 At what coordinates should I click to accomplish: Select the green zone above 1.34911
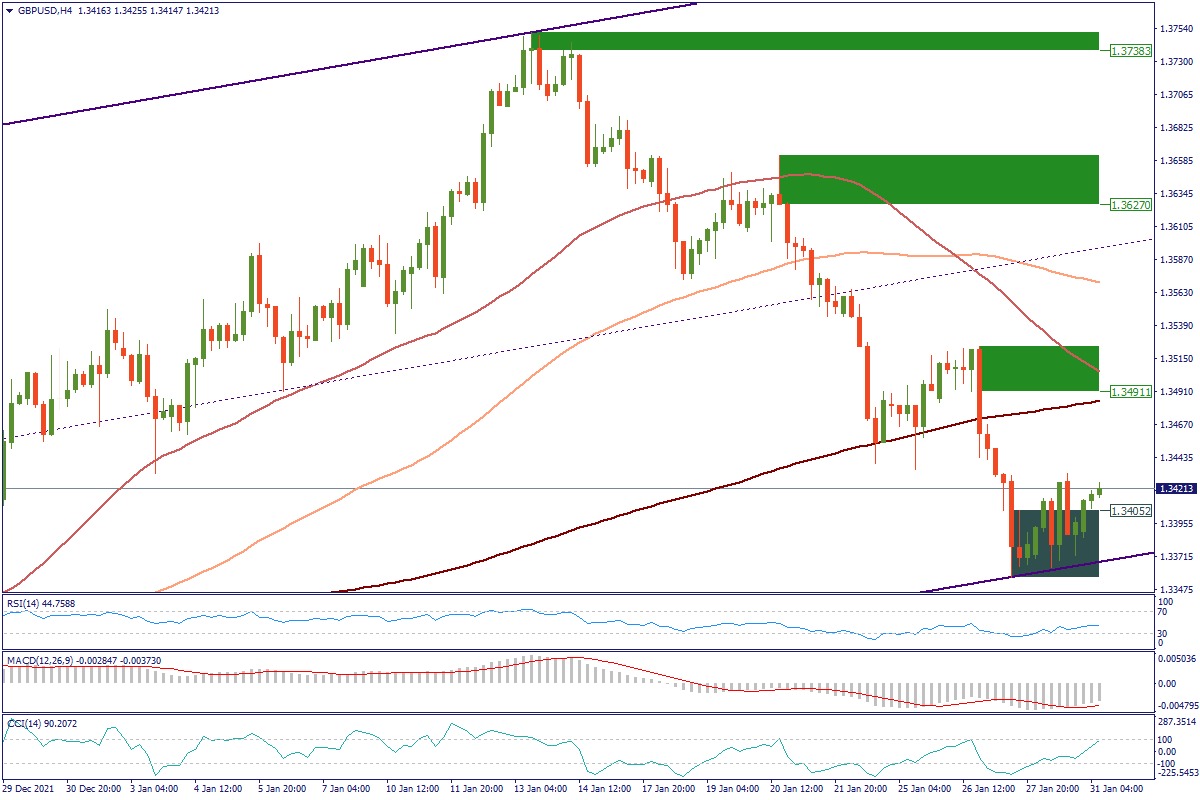pyautogui.click(x=1040, y=368)
